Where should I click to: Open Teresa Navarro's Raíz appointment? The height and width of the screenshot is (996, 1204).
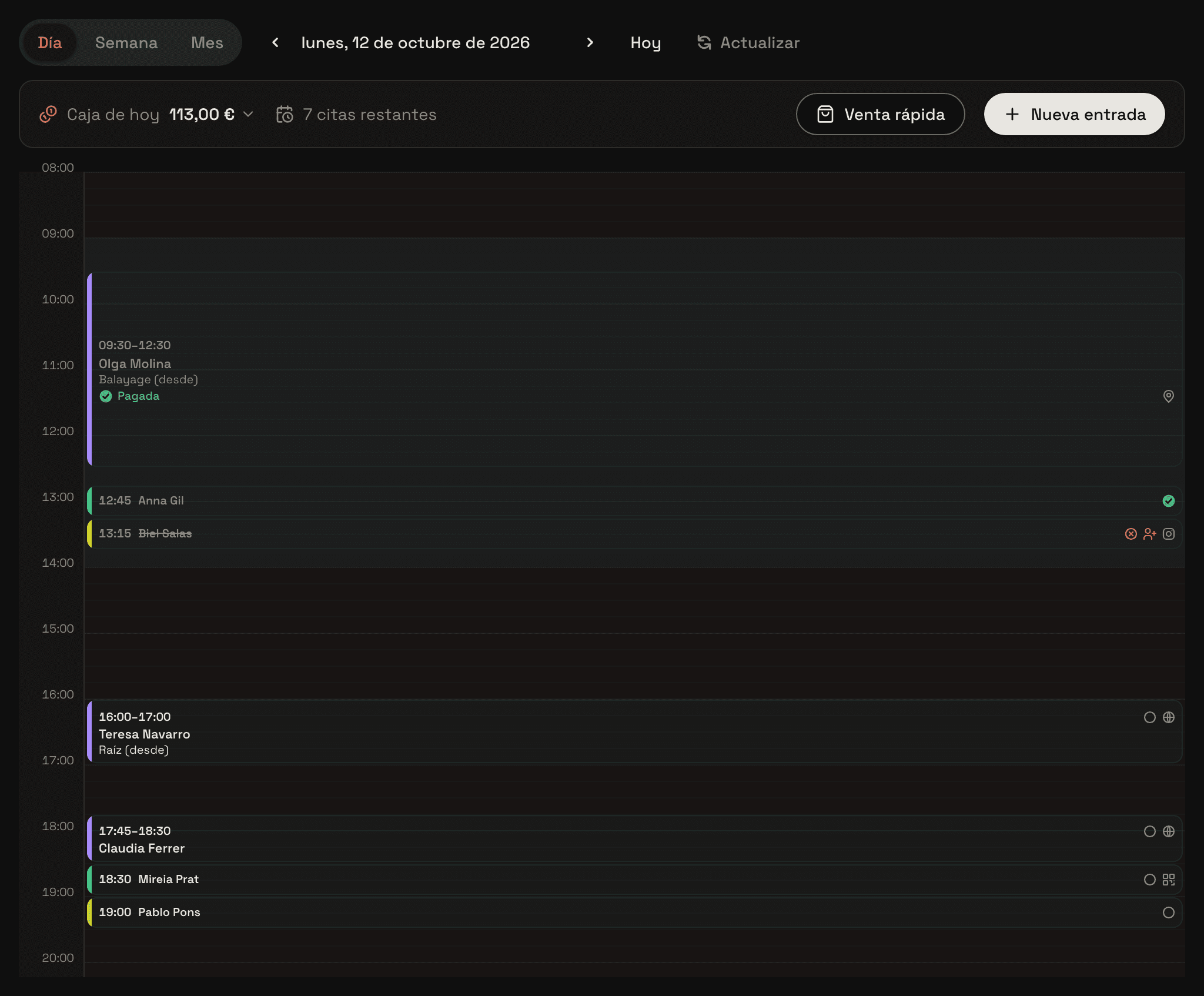(634, 731)
